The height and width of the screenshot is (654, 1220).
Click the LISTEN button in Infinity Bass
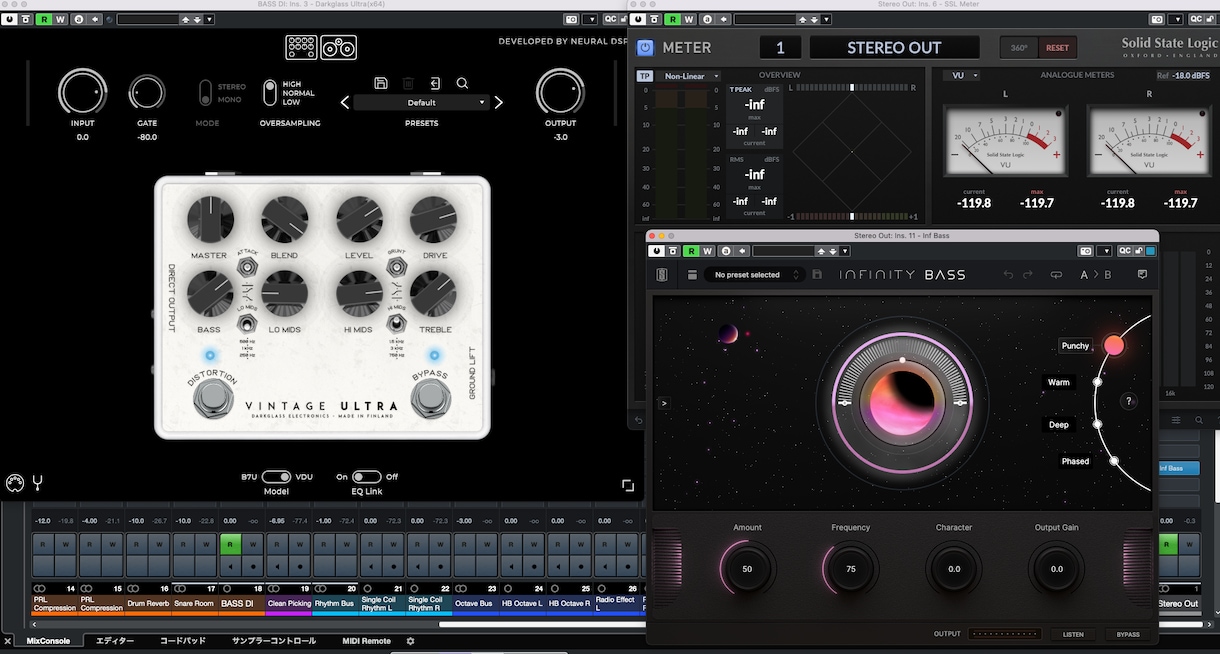coord(1073,634)
